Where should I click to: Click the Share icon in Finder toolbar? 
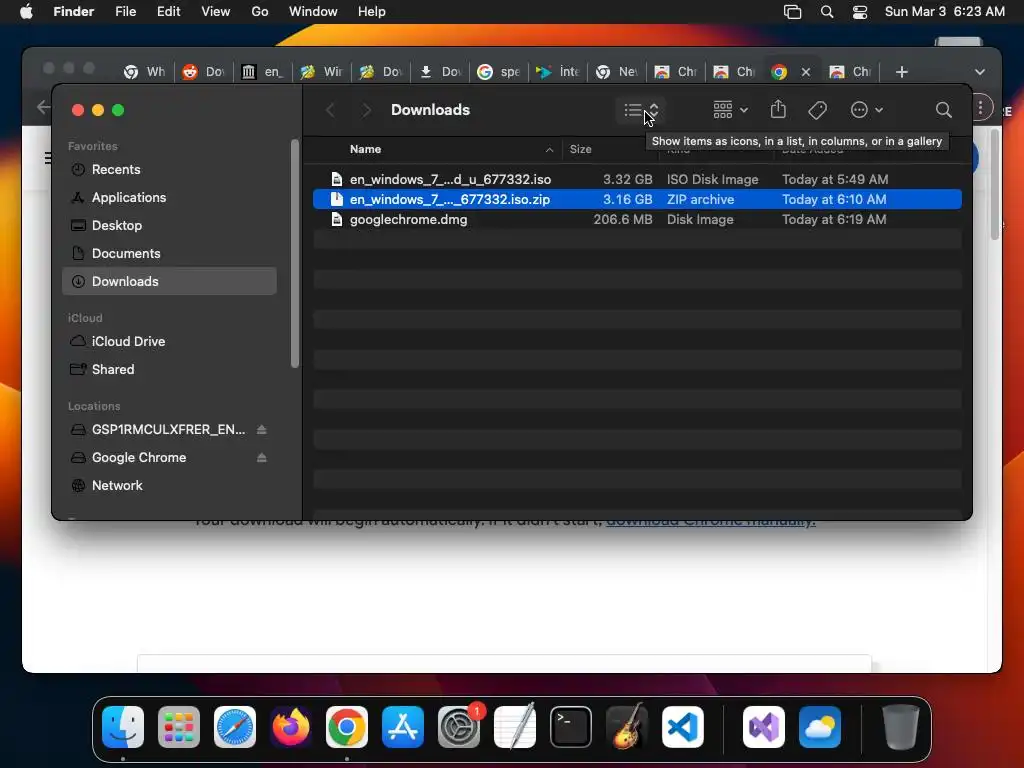(x=778, y=110)
